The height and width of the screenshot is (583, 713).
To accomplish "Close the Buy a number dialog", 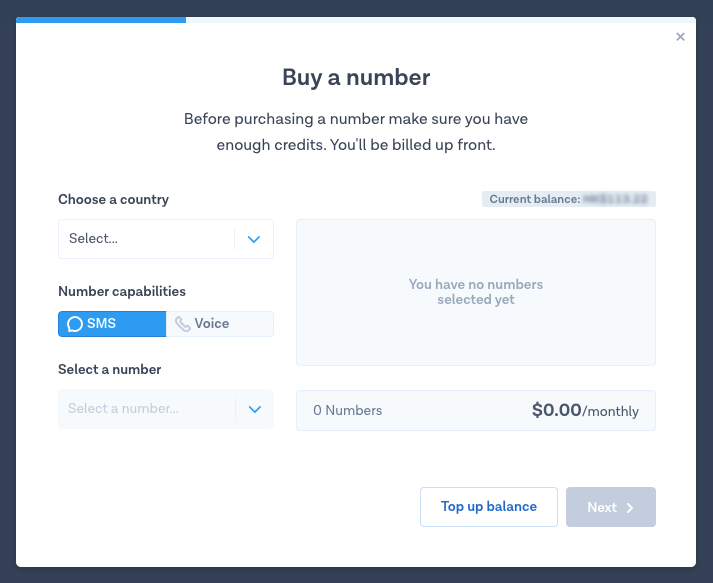I will click(x=681, y=37).
